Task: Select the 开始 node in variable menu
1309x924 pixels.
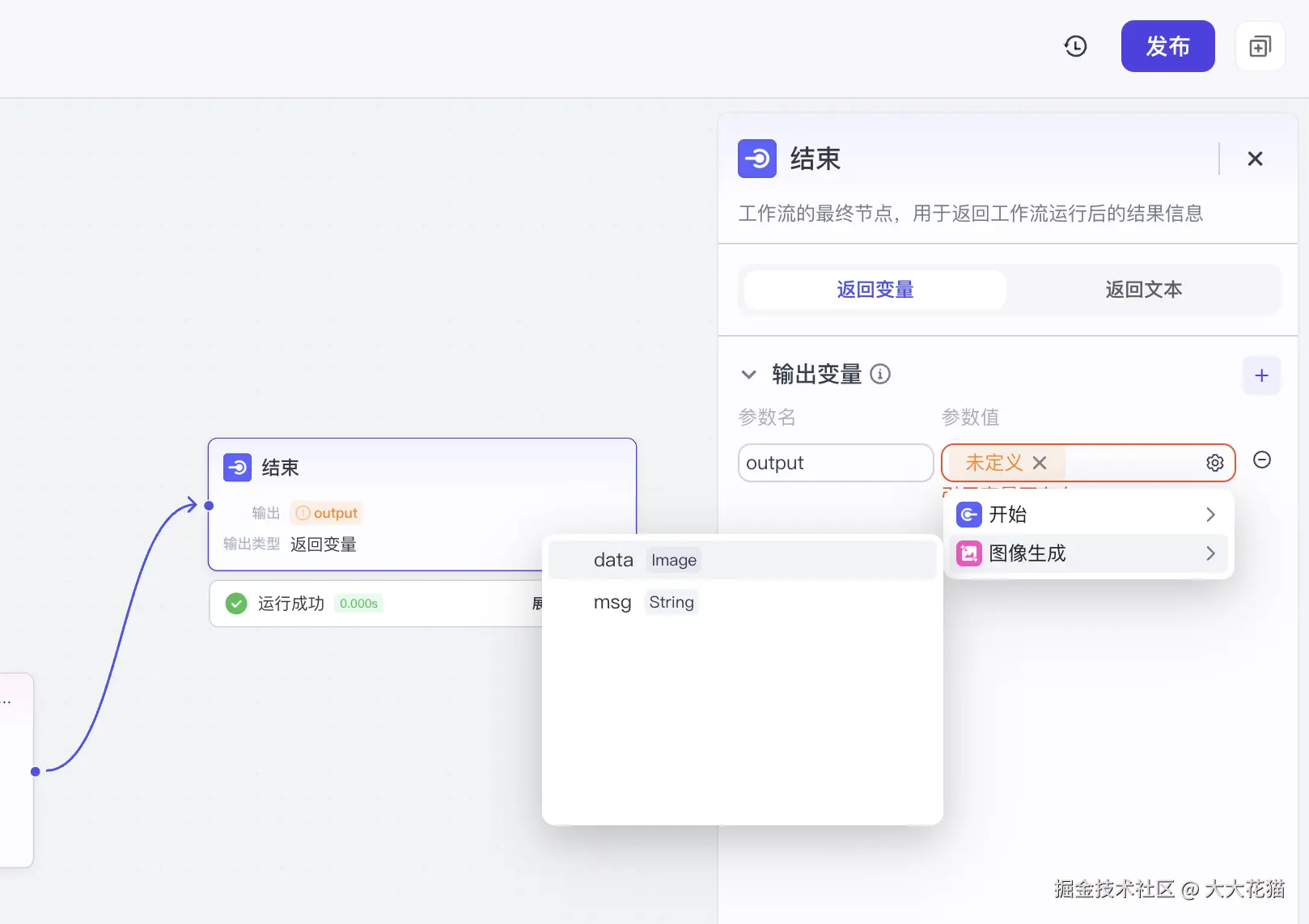Action: (1087, 515)
